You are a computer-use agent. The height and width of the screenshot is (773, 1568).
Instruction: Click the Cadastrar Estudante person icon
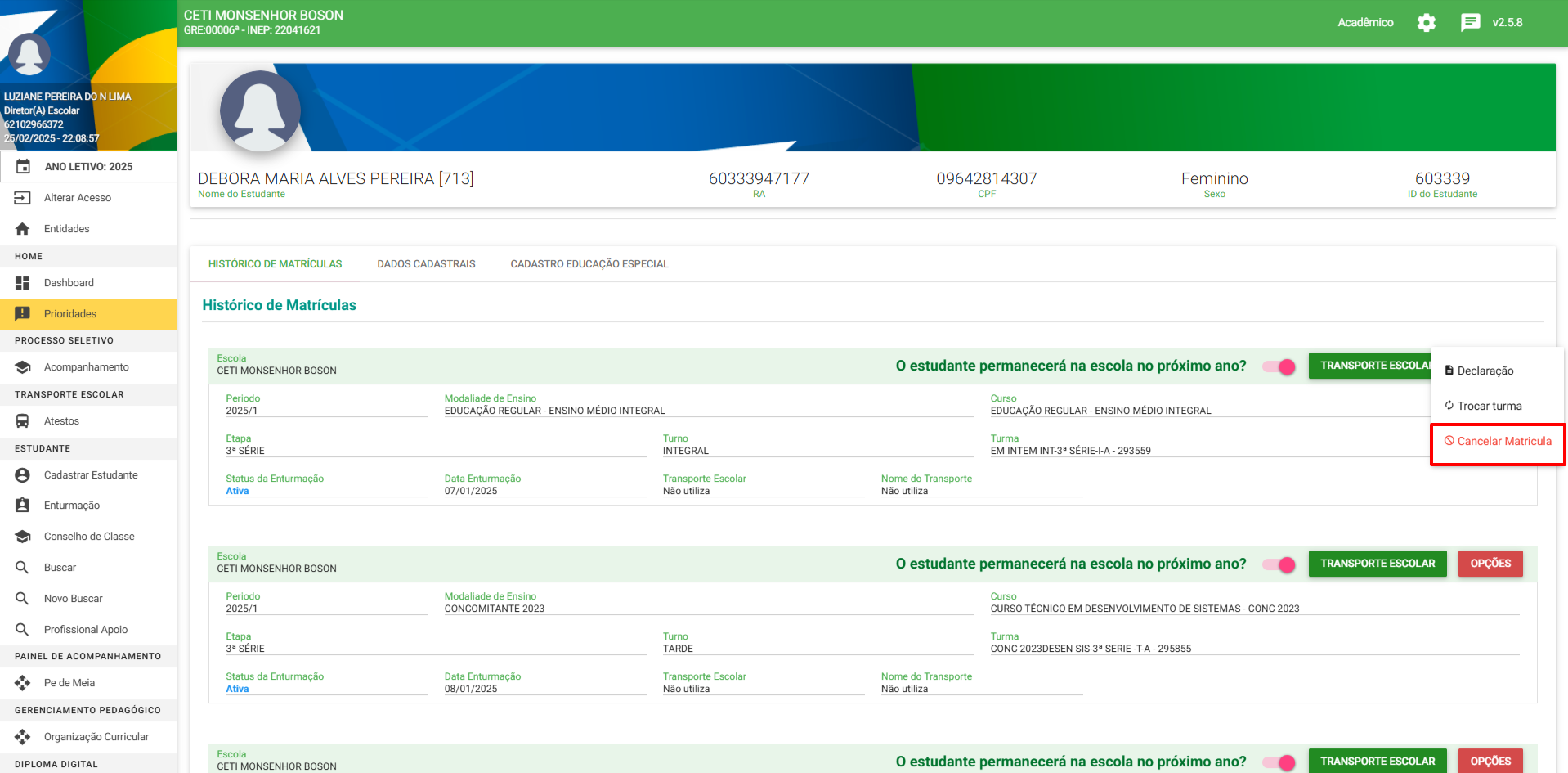tap(23, 475)
